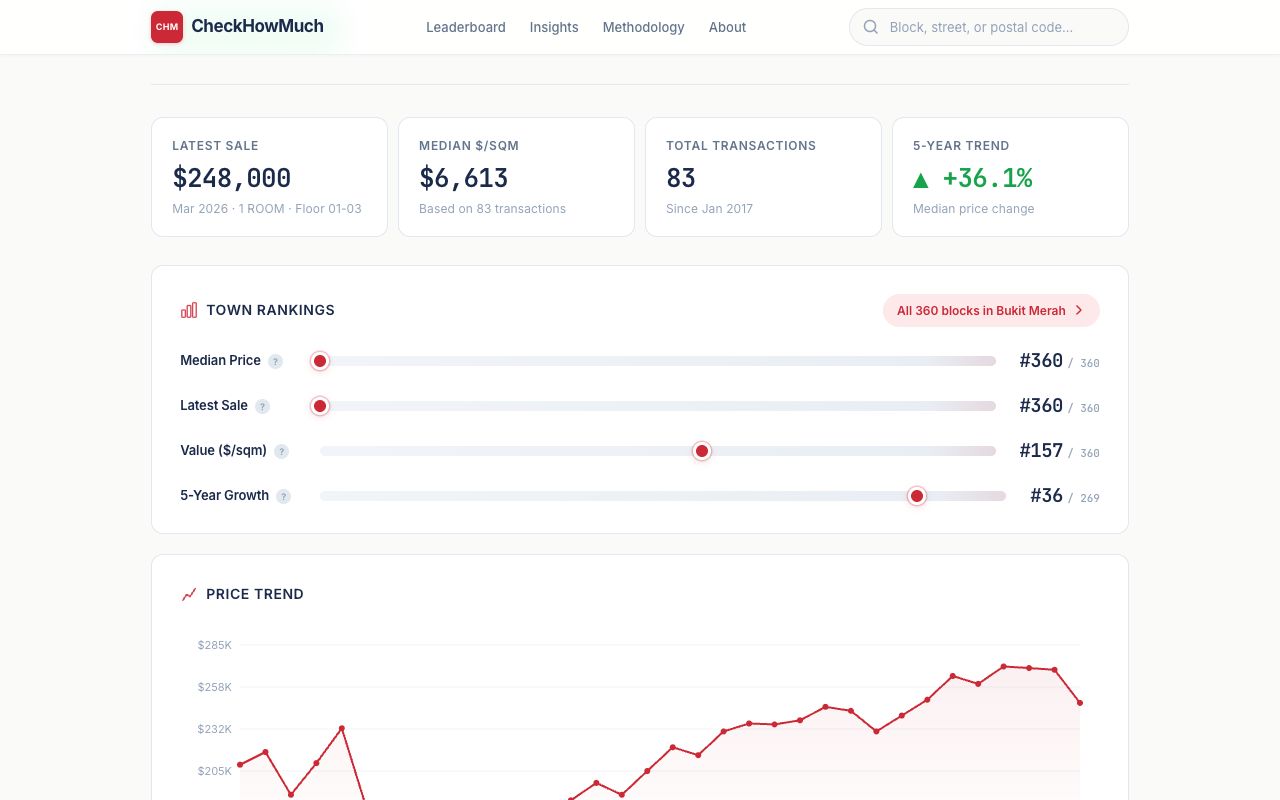Click the Median Price ranking marker
This screenshot has width=1280, height=800.
click(320, 361)
